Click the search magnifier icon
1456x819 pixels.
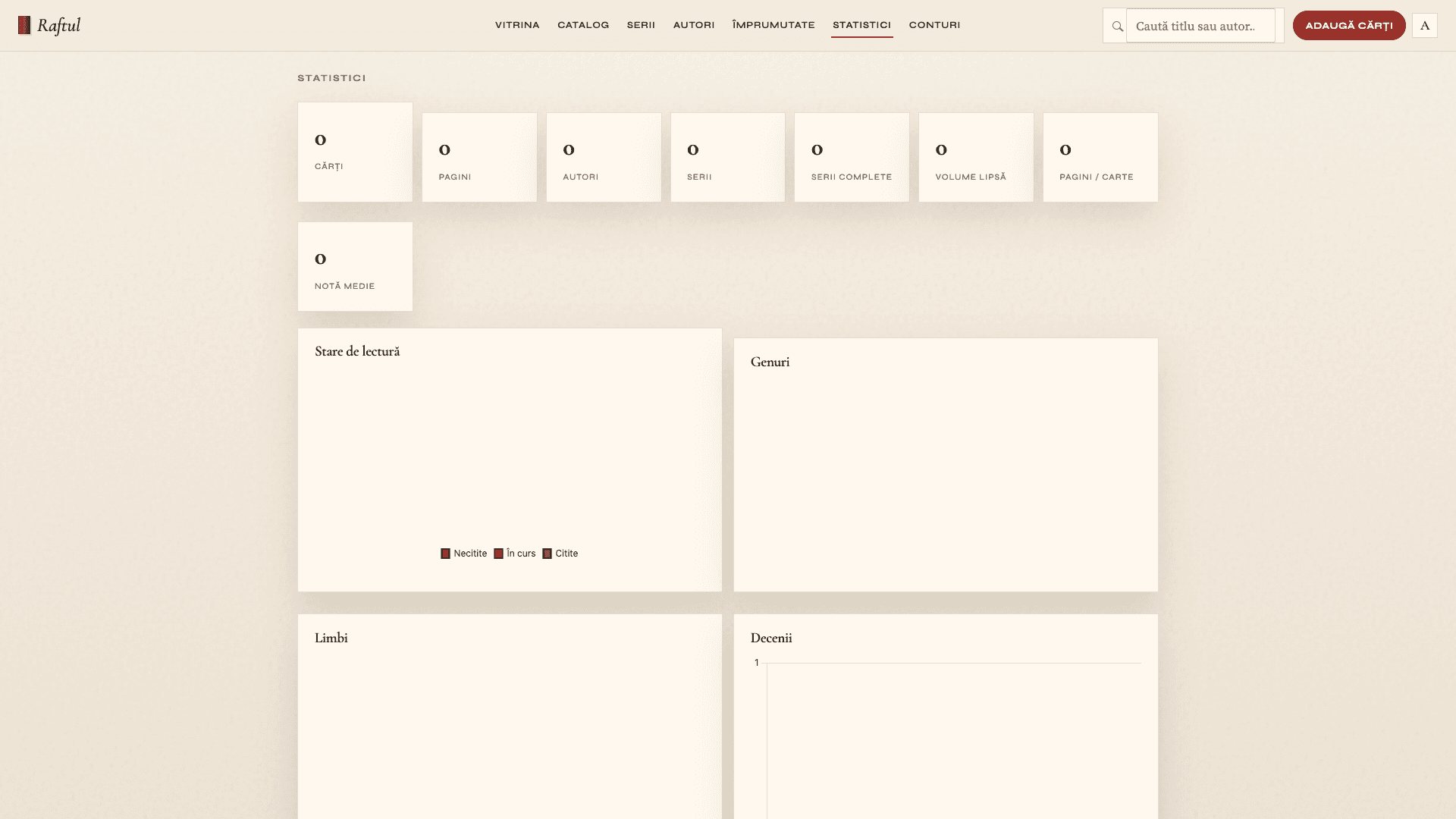click(x=1117, y=26)
